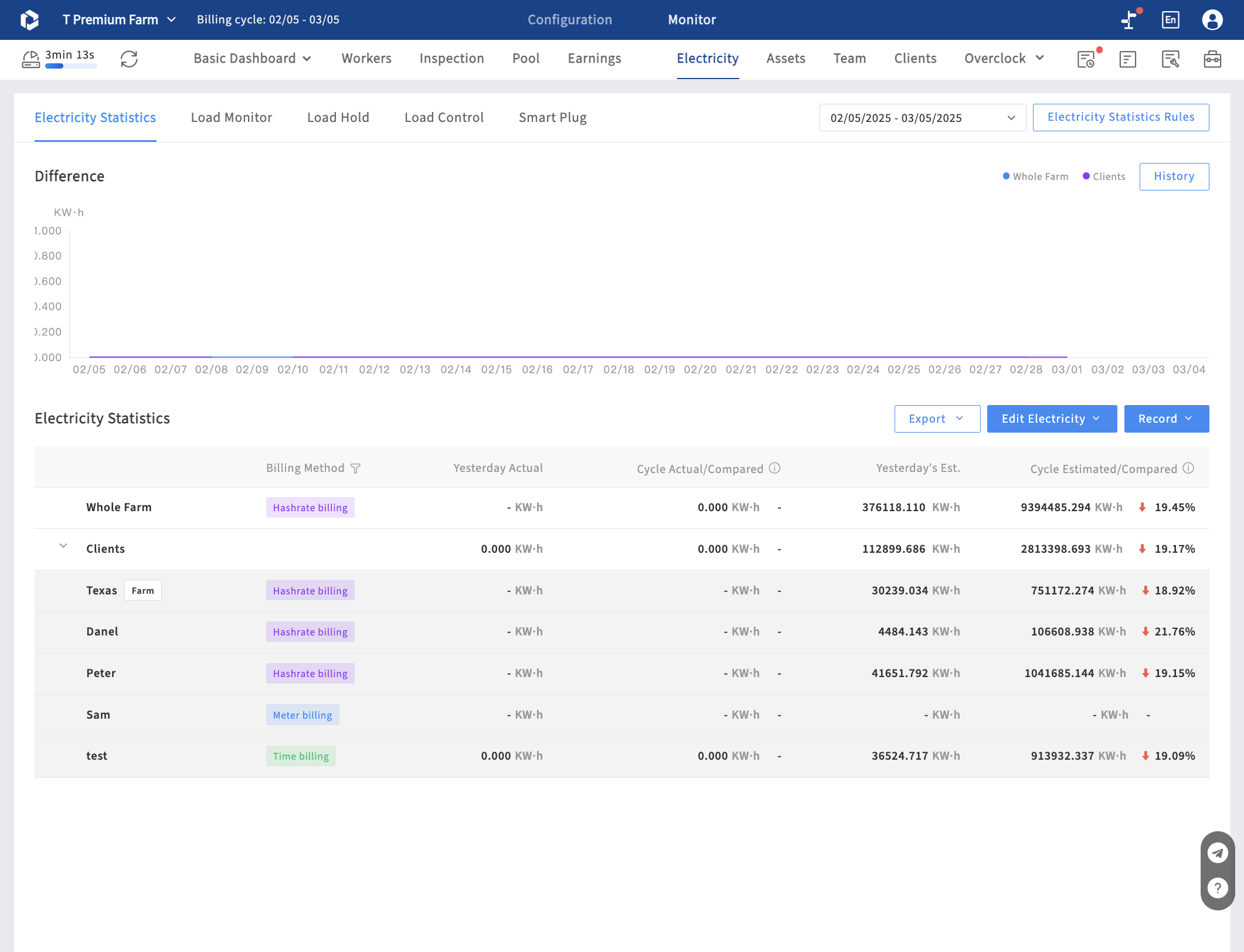Switch language with the En icon
This screenshot has width=1244, height=952.
[1171, 20]
